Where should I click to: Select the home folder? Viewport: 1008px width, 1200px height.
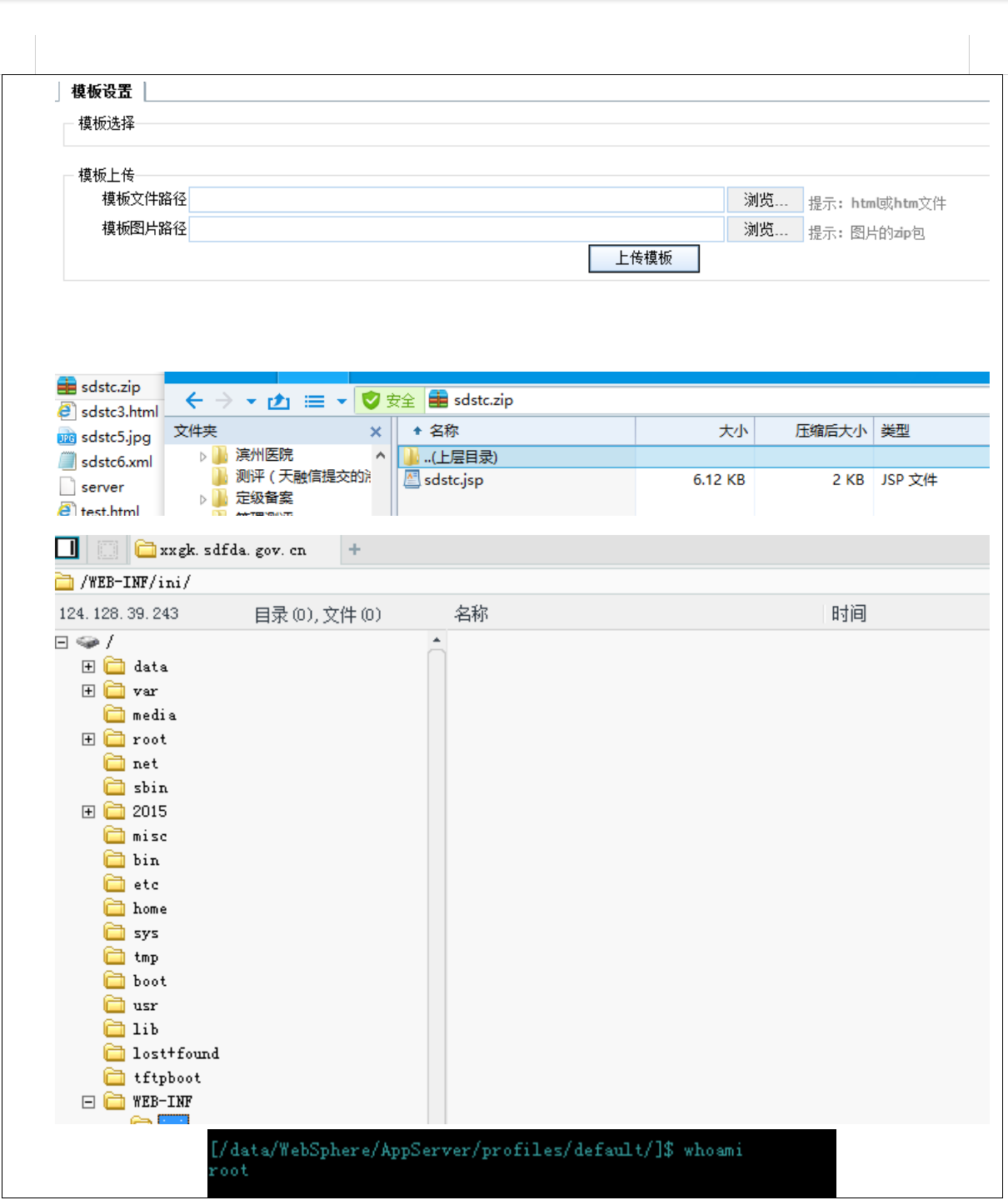(136, 908)
